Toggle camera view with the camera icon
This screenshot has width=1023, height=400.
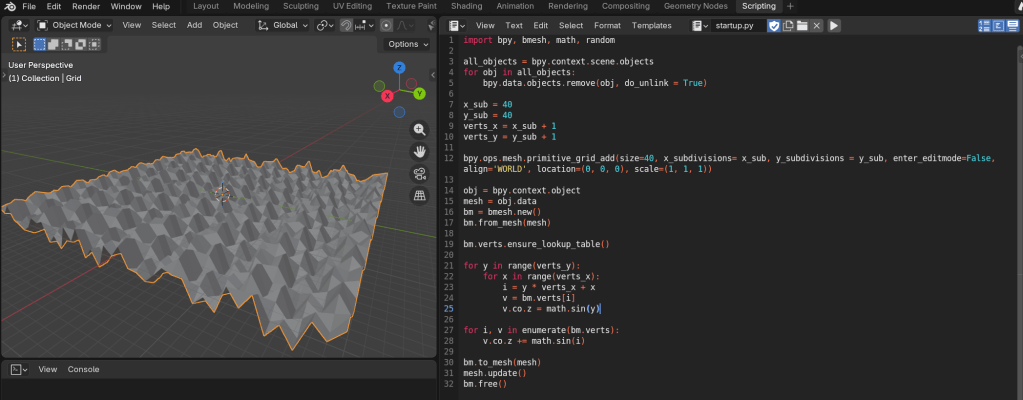(420, 174)
